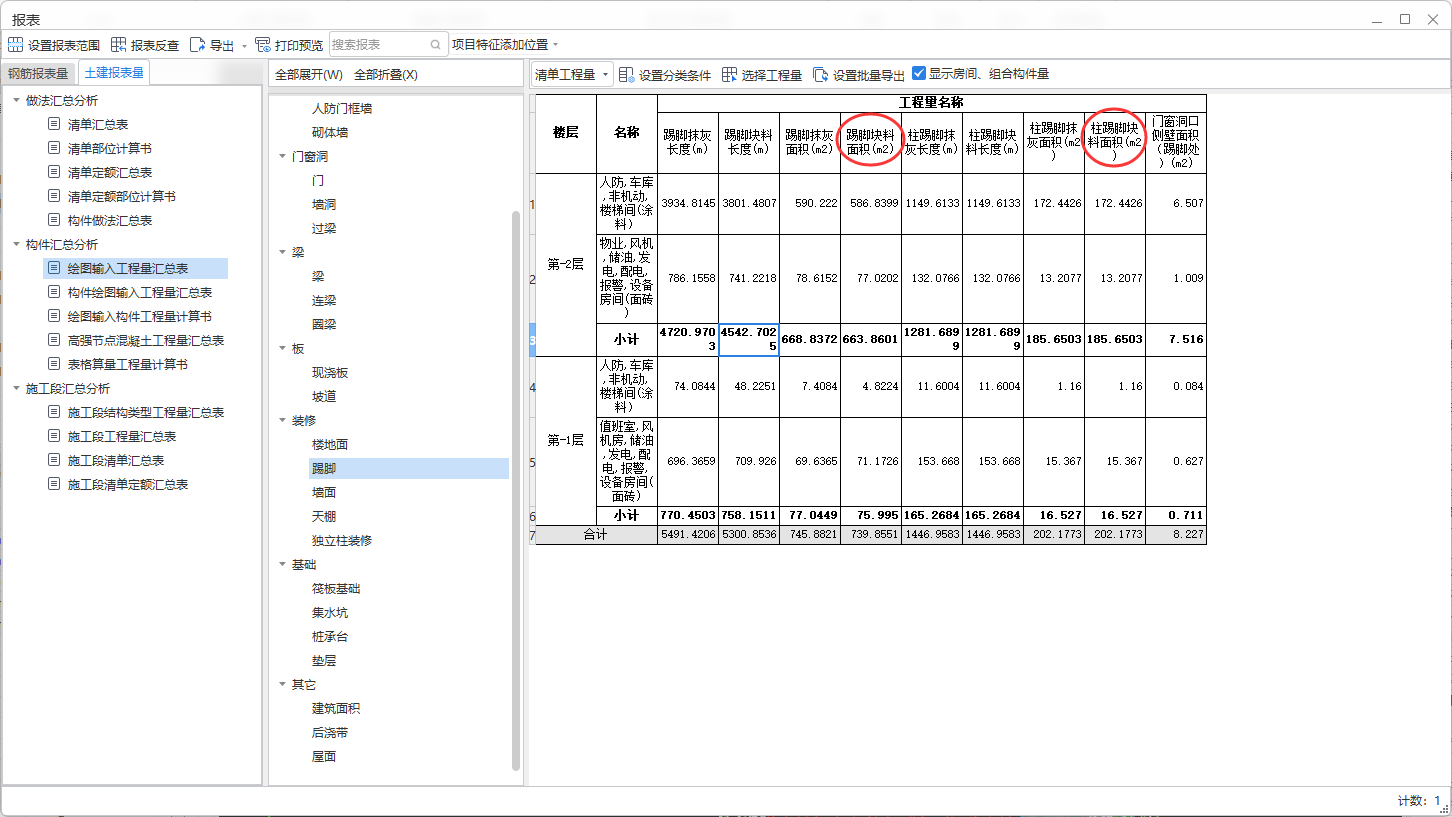
Task: Select 桩承台 tree item
Action: point(330,637)
